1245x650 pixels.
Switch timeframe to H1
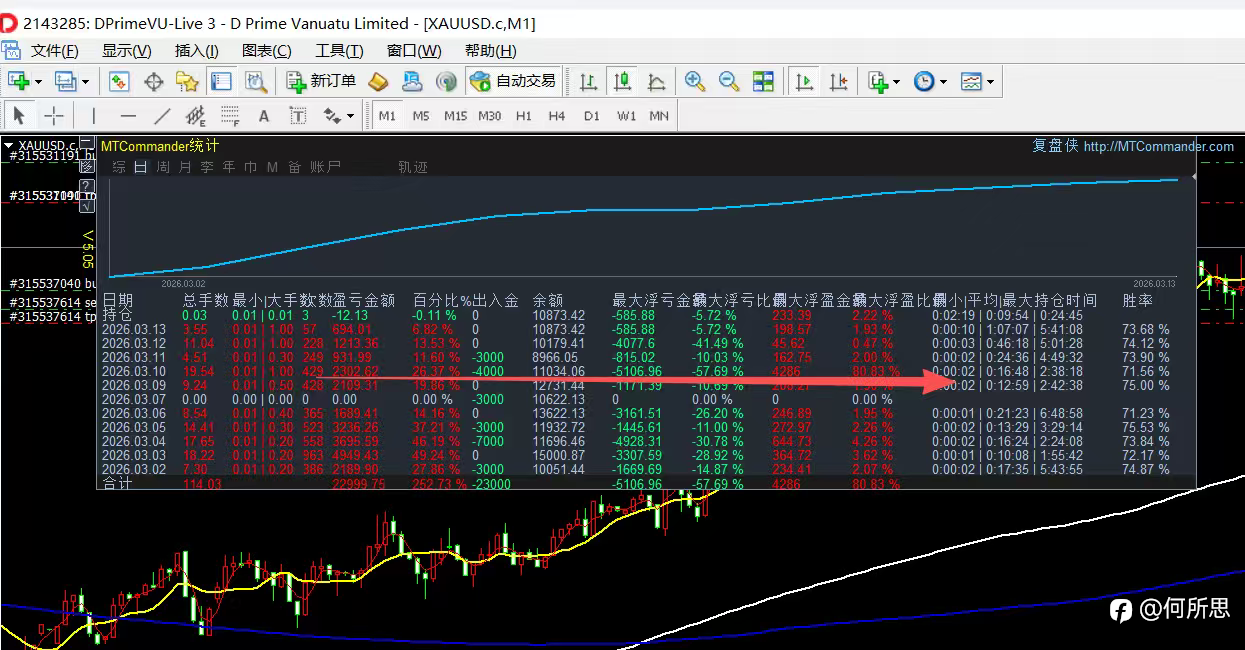click(524, 116)
